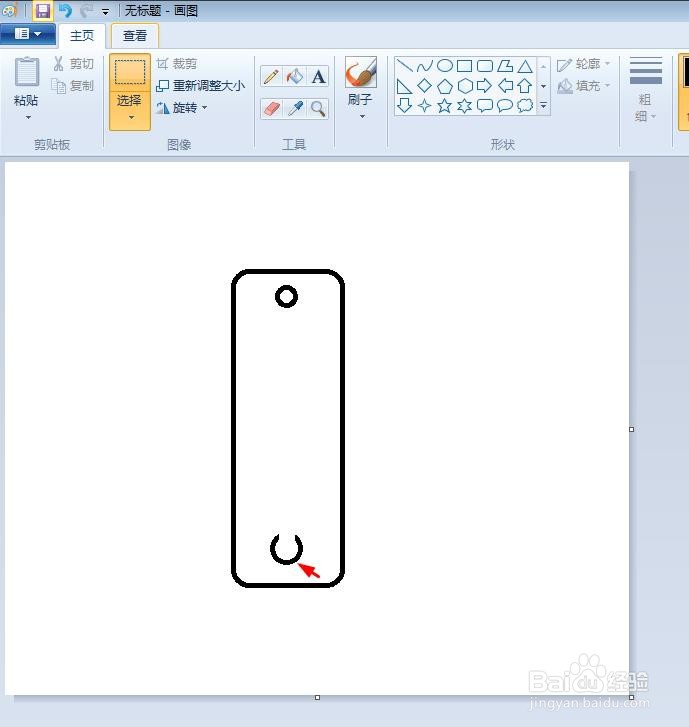Open the Paint file menu button
The image size is (689, 727).
(x=28, y=34)
